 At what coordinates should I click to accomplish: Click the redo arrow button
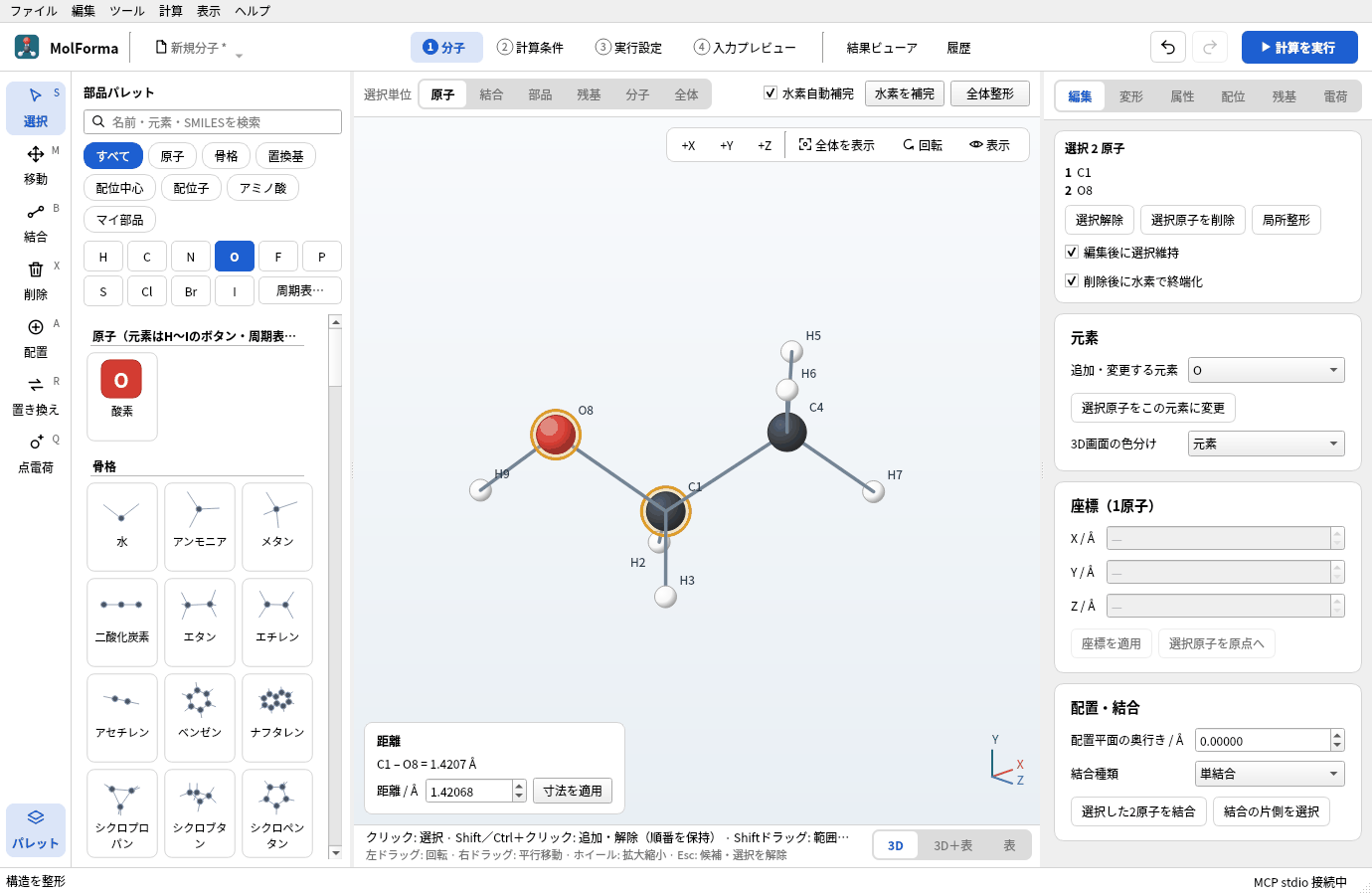(1210, 47)
